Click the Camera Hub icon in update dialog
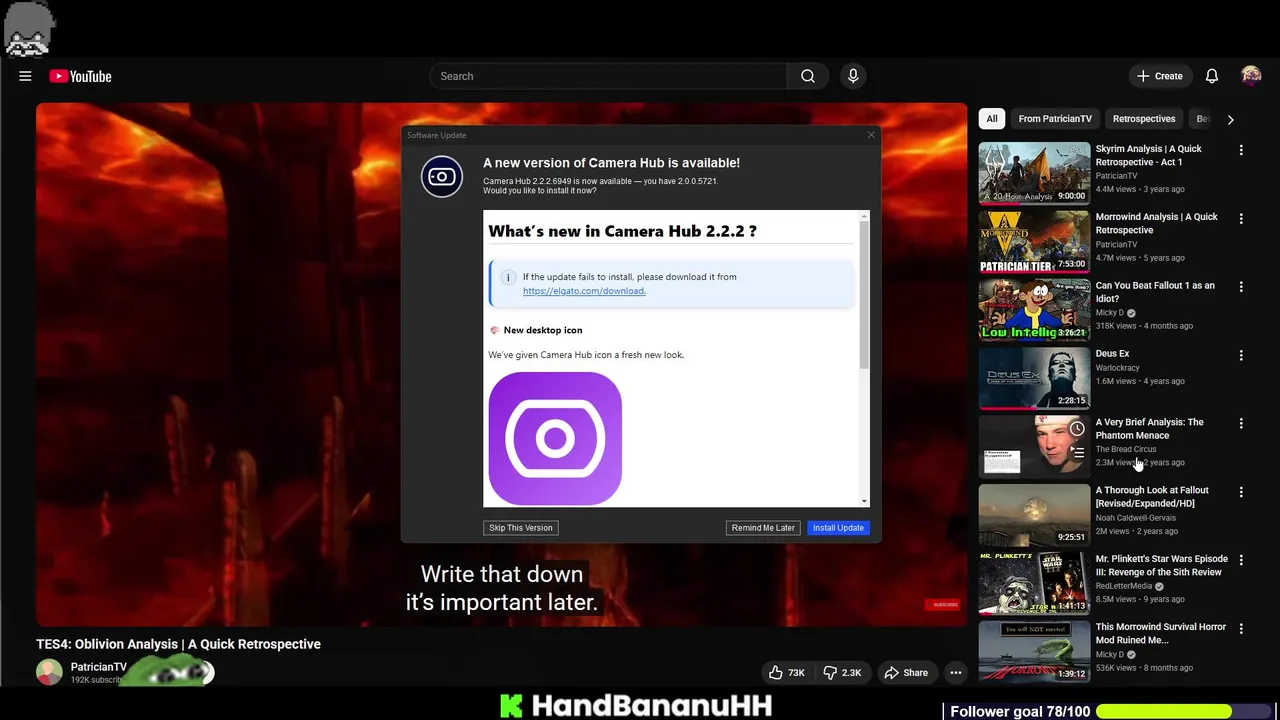This screenshot has width=1280, height=720. [x=442, y=177]
